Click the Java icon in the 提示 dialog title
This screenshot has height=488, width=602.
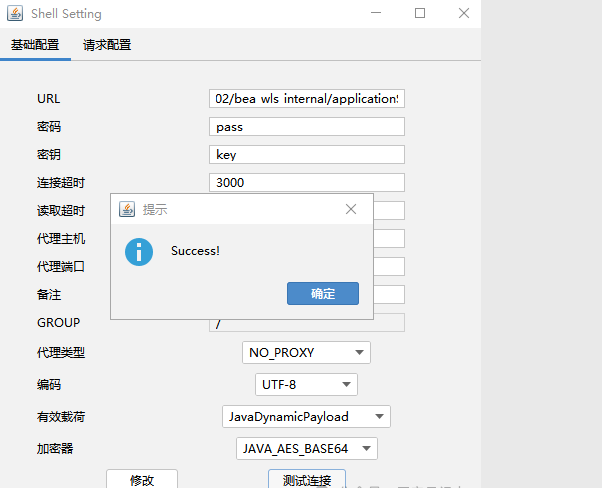click(x=127, y=209)
